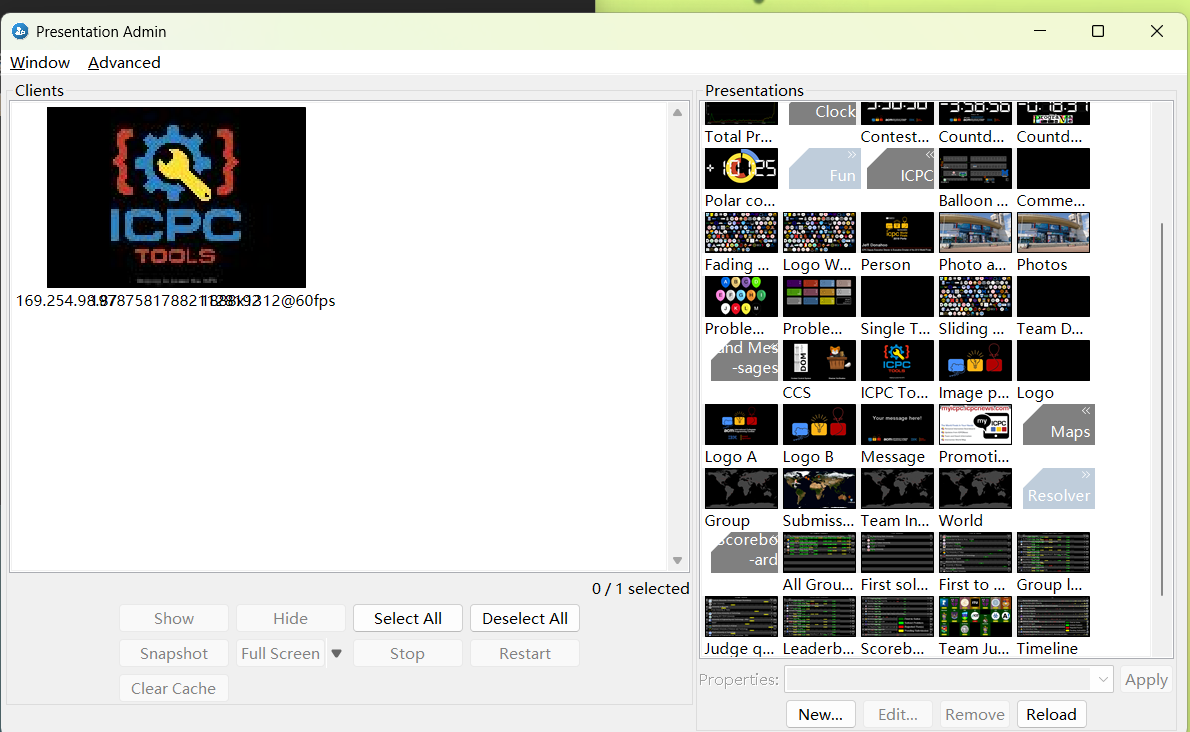Select the ICPC Tools client thumbnail
Image resolution: width=1190 pixels, height=732 pixels.
click(176, 198)
